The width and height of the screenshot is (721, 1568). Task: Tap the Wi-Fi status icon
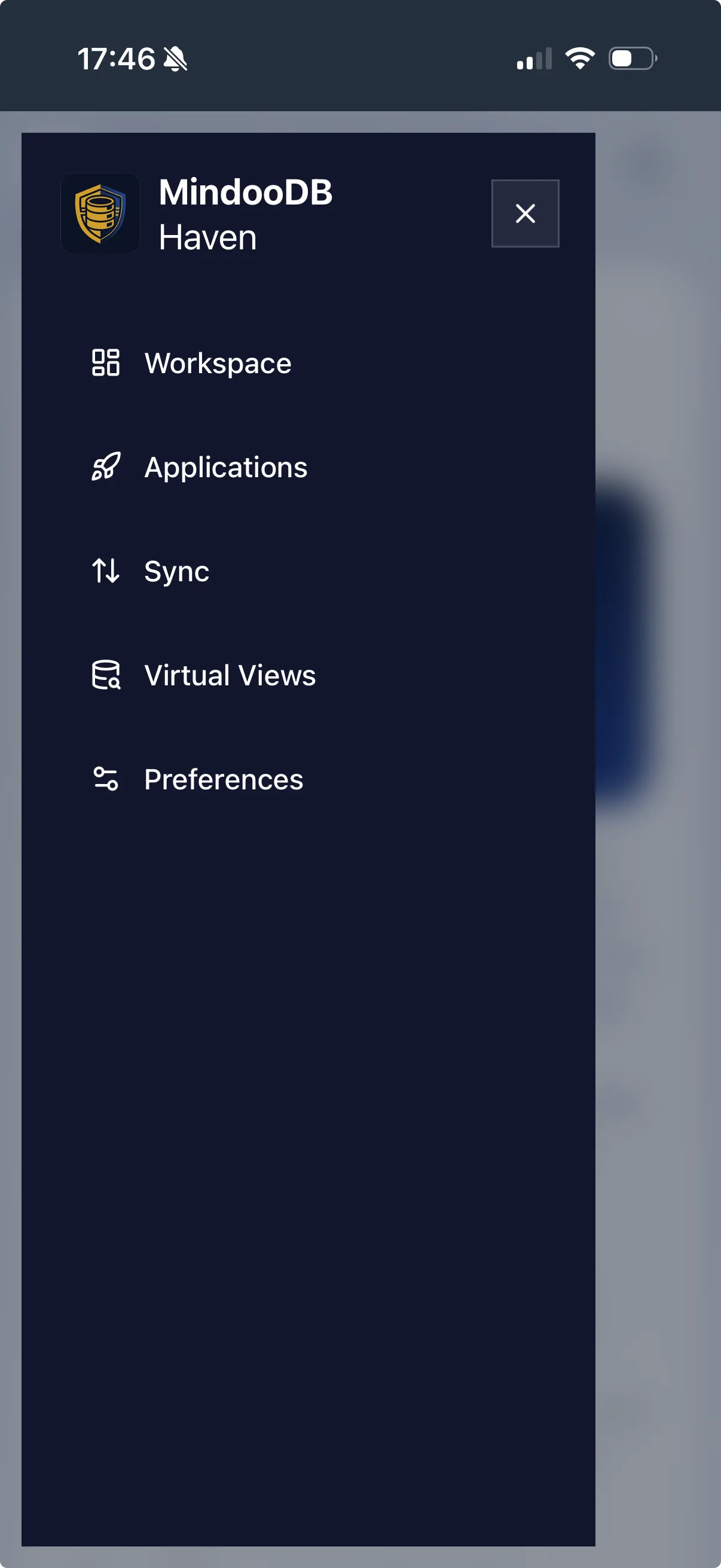(579, 59)
